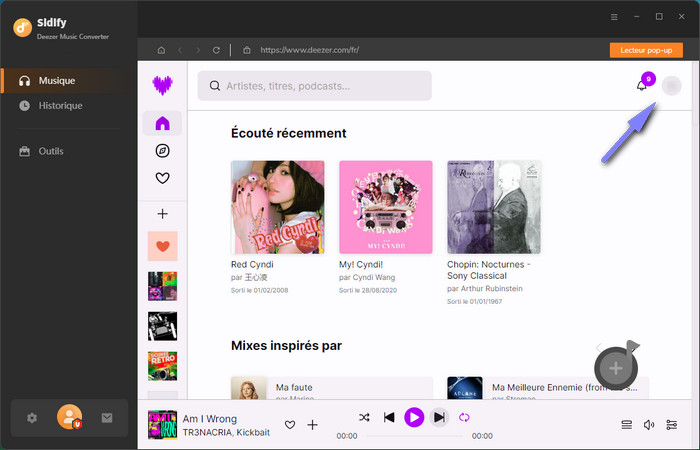
Task: Open the Deezer home icon in sidebar
Action: click(162, 124)
